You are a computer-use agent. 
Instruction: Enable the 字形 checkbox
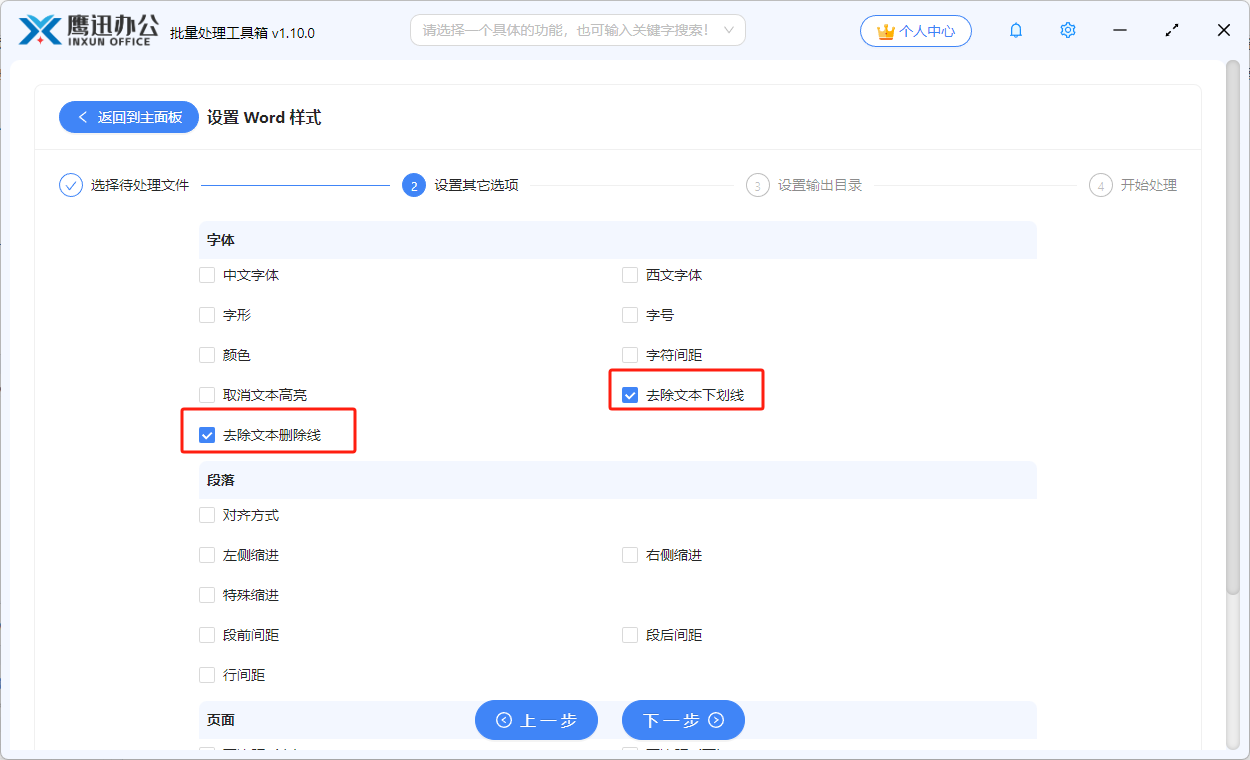[x=207, y=315]
